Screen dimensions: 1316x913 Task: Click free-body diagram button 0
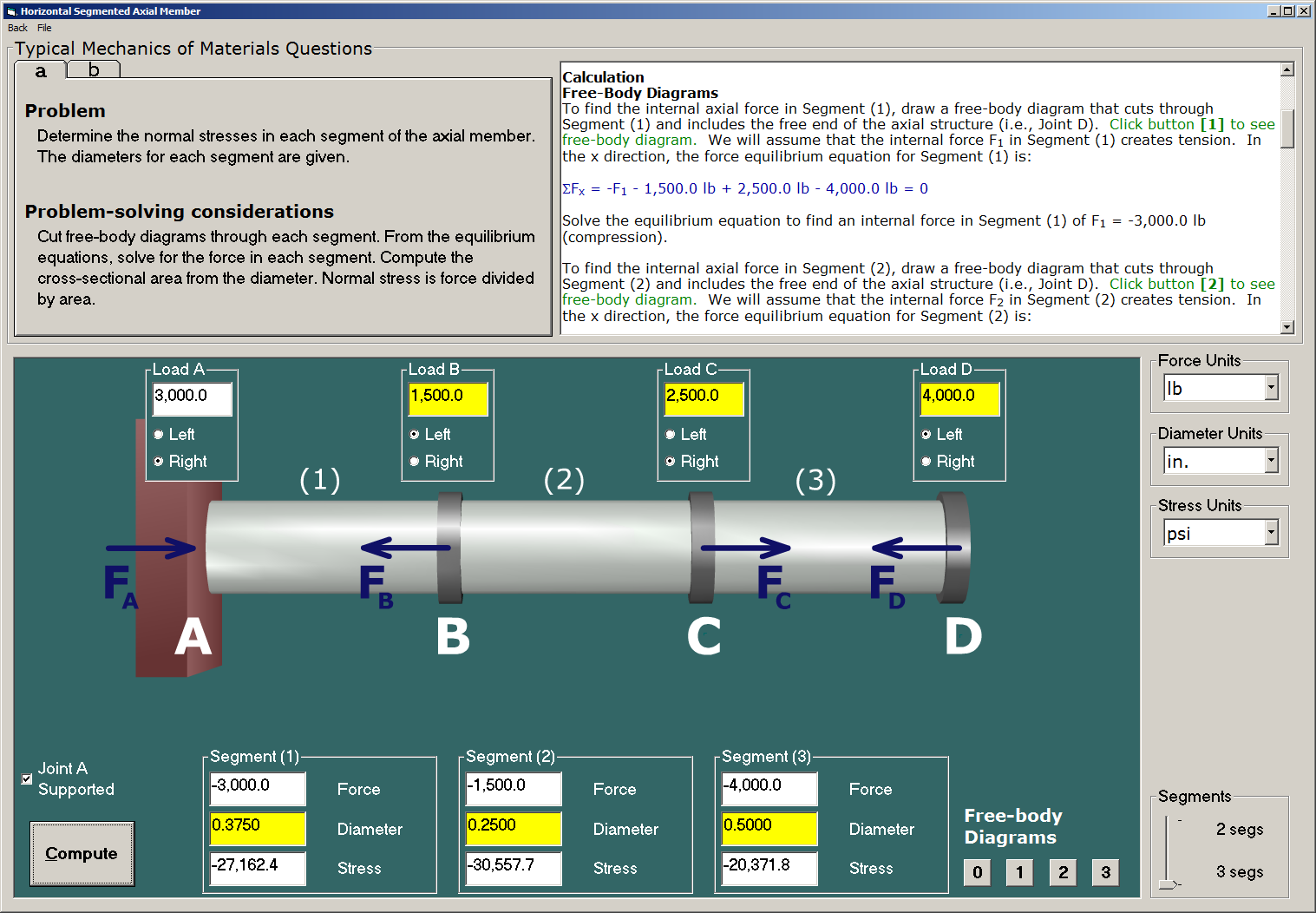point(977,872)
